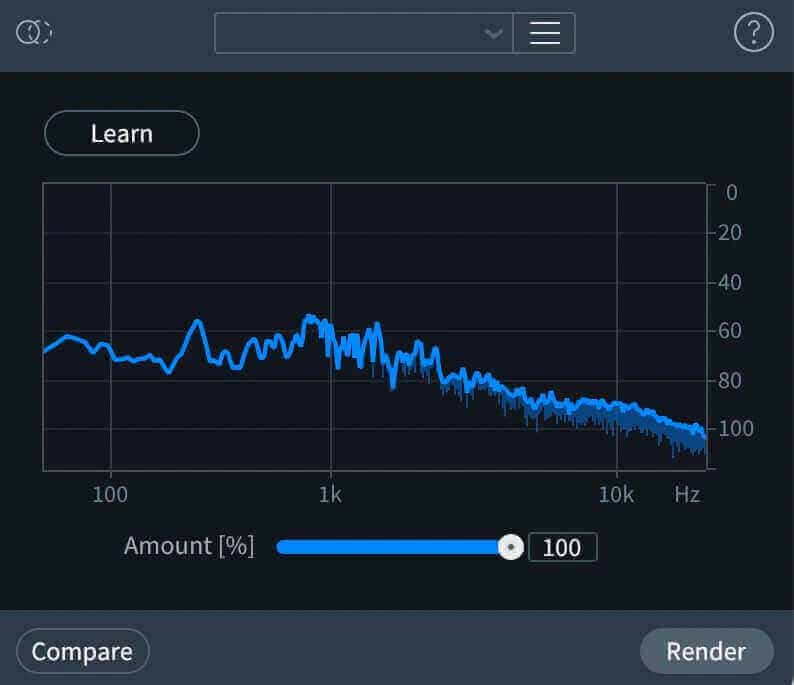Open the preset hamburger menu
The image size is (794, 685).
pyautogui.click(x=544, y=33)
